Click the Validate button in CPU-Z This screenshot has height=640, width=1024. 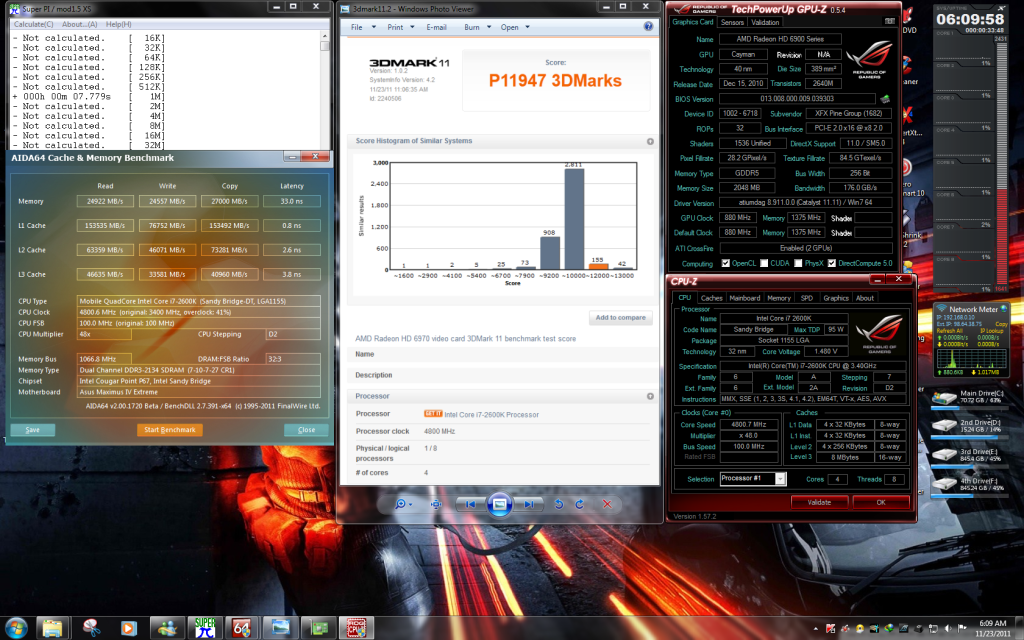tap(819, 502)
